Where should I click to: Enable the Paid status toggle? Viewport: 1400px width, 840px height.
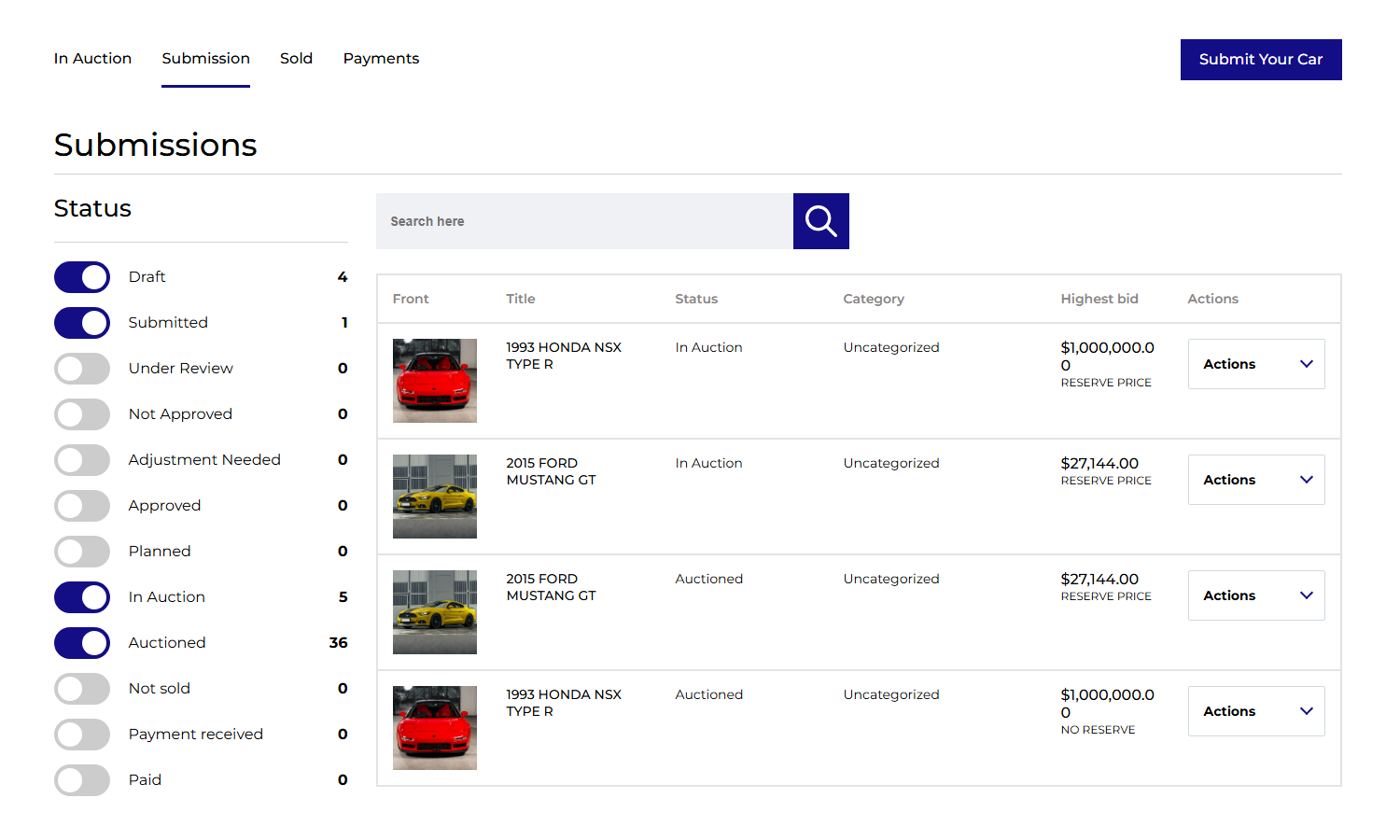point(82,780)
